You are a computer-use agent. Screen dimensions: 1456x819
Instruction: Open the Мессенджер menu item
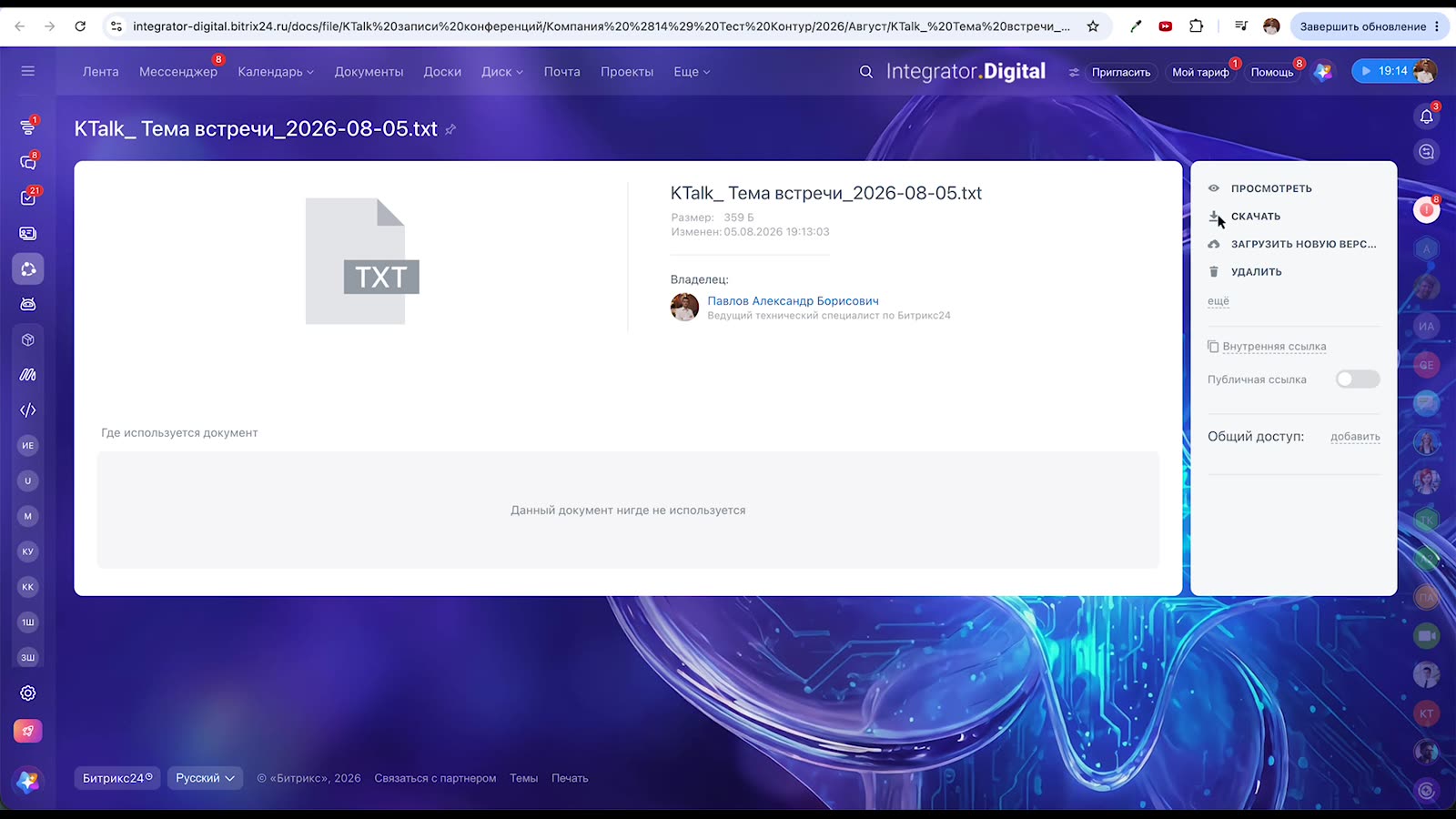coord(178,72)
